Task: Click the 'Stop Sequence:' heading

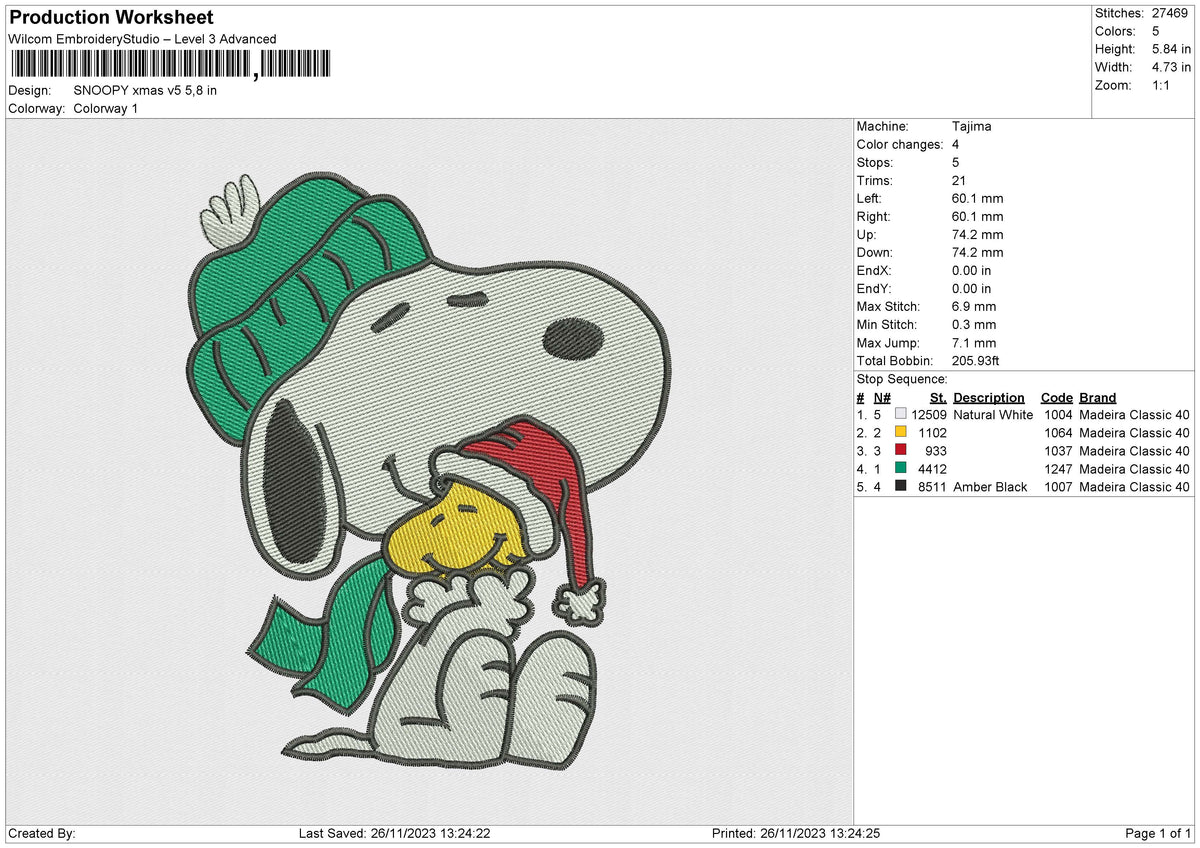Action: click(902, 380)
